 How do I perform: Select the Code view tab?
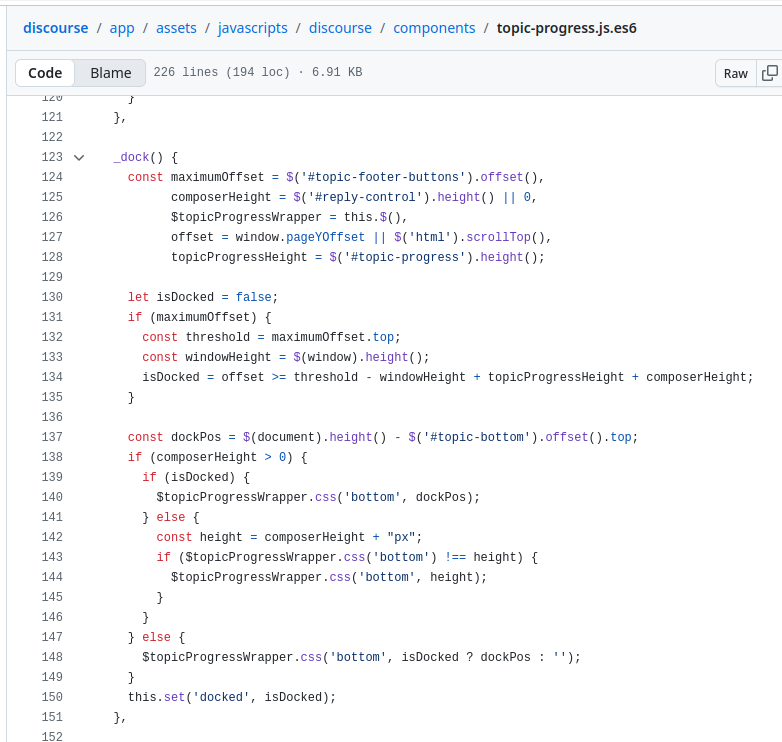point(45,73)
